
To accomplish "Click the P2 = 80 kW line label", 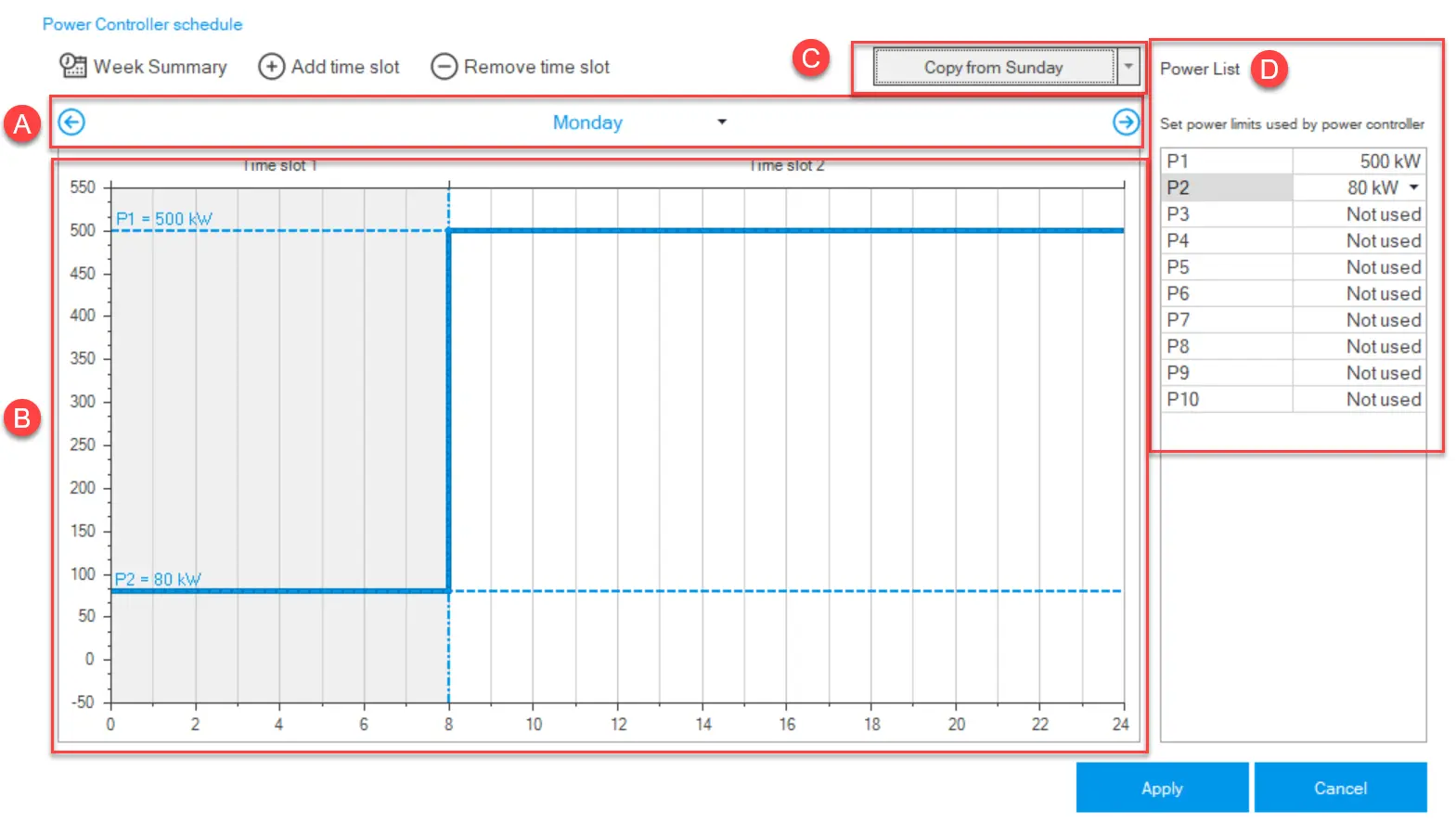I will 158,579.
